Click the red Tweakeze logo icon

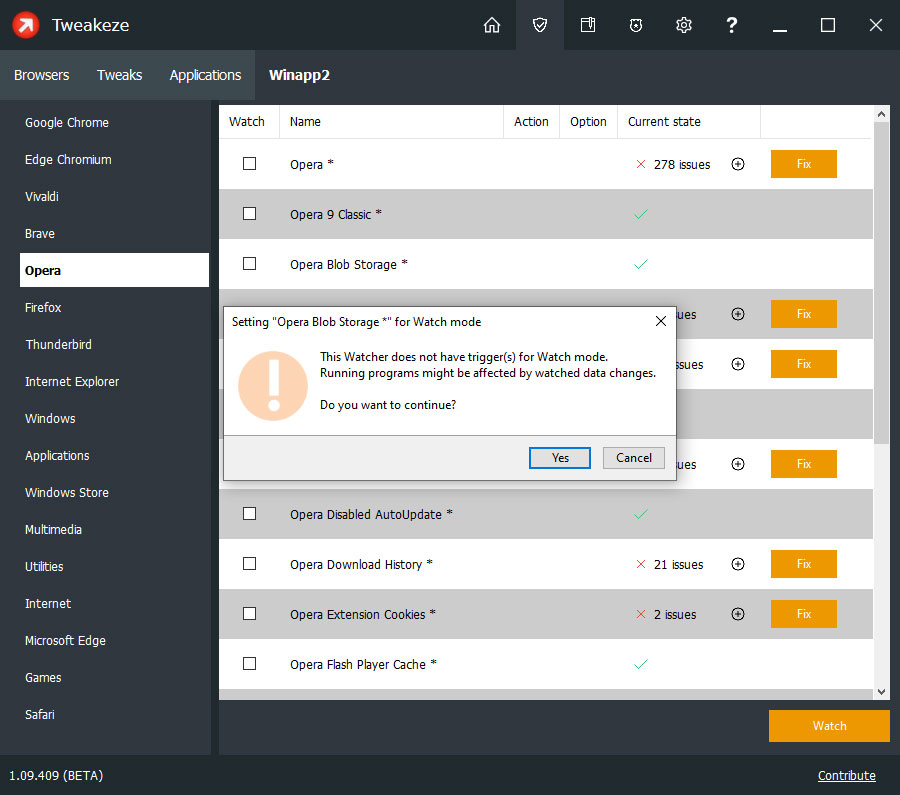(x=25, y=25)
